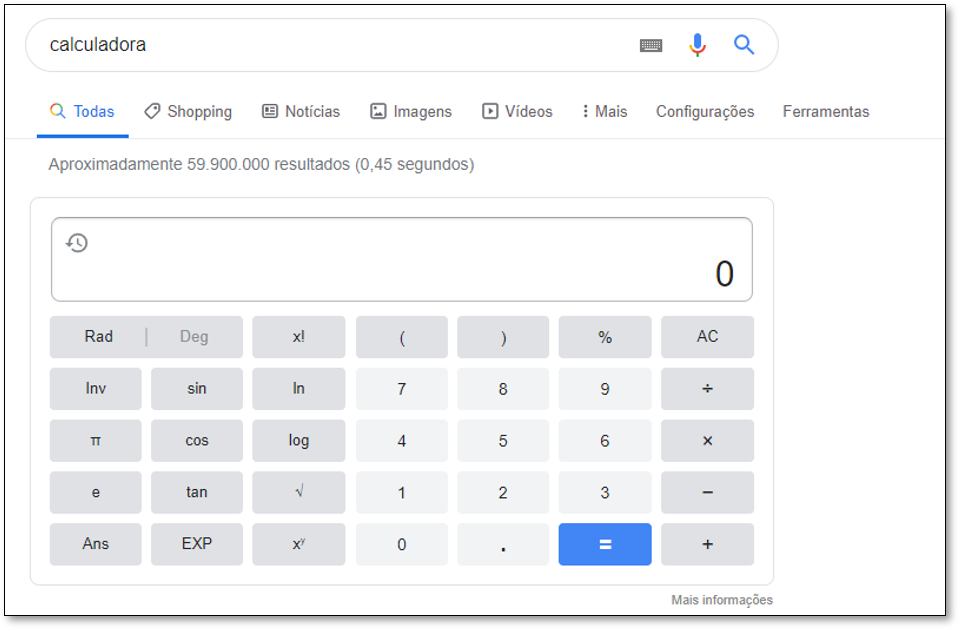
Task: Expand the Mais search options menu
Action: pos(605,112)
